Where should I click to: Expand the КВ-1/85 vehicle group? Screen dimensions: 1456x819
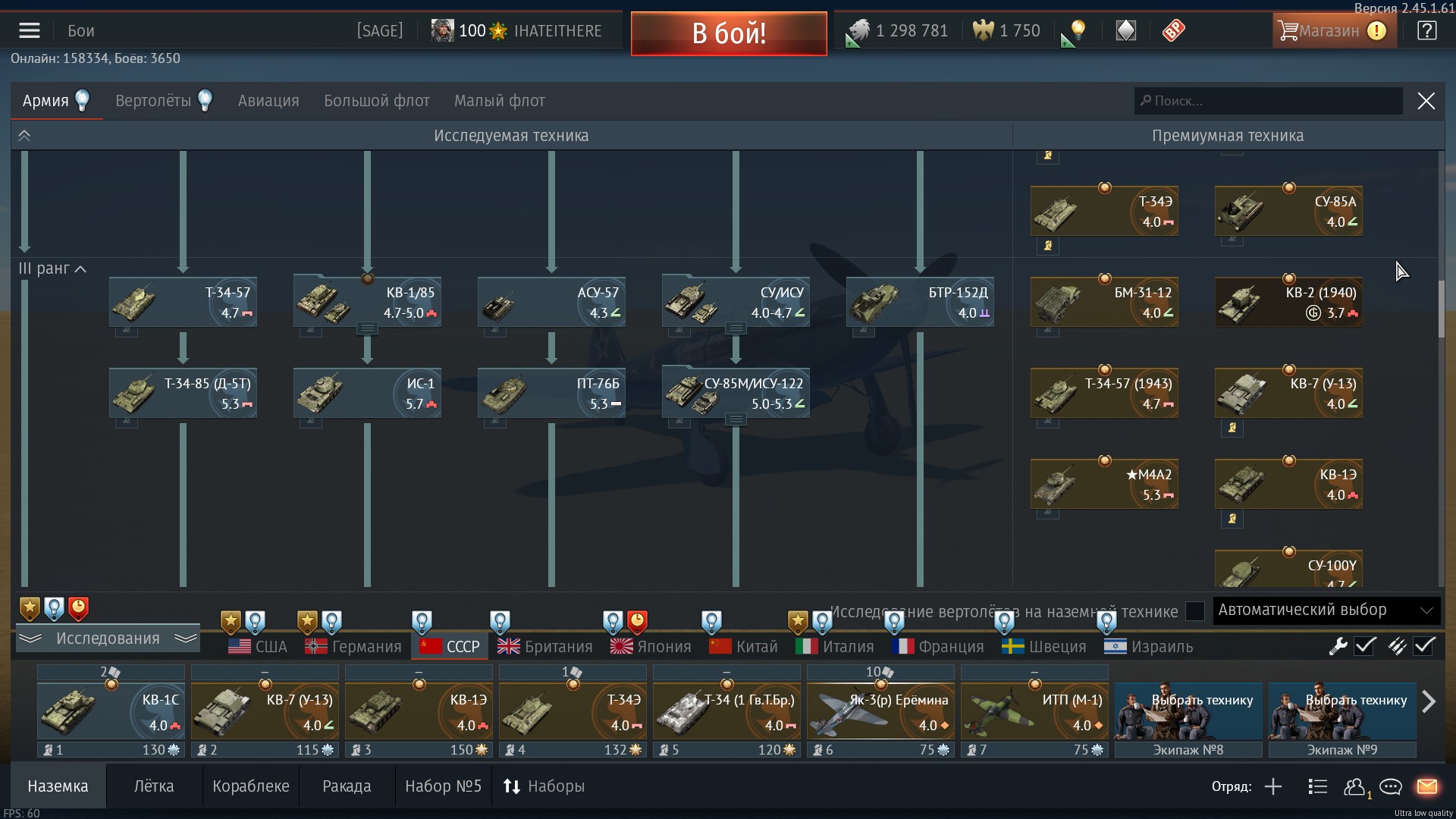(367, 328)
